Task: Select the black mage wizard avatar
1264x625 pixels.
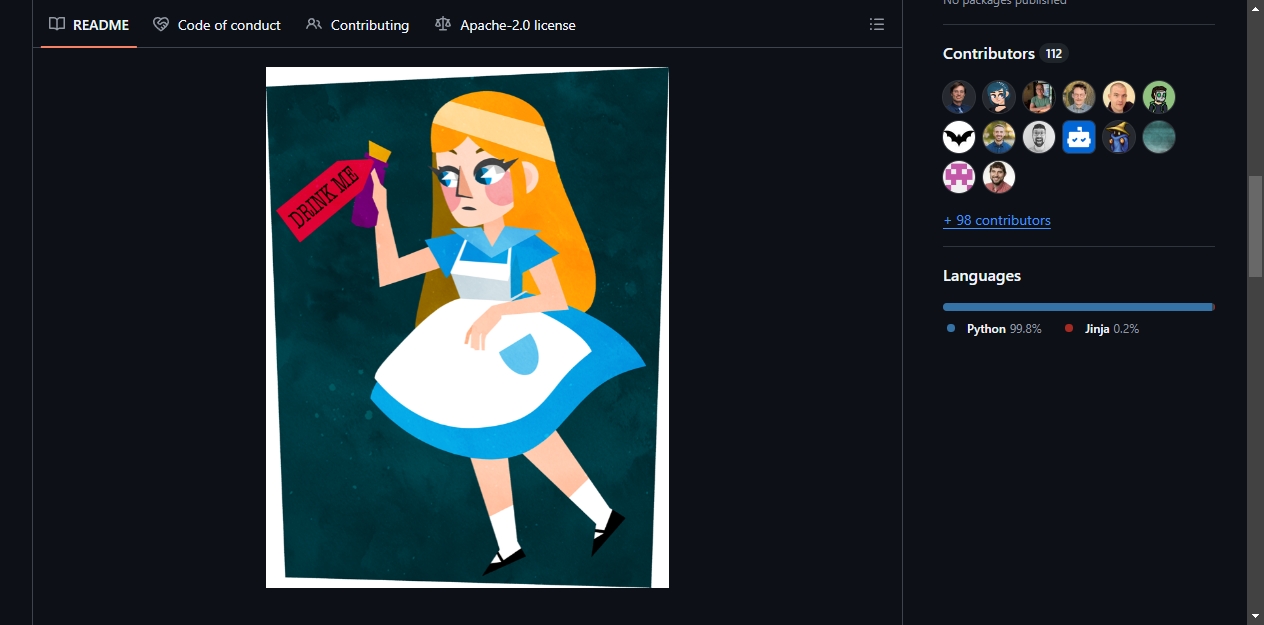Action: [x=1119, y=137]
